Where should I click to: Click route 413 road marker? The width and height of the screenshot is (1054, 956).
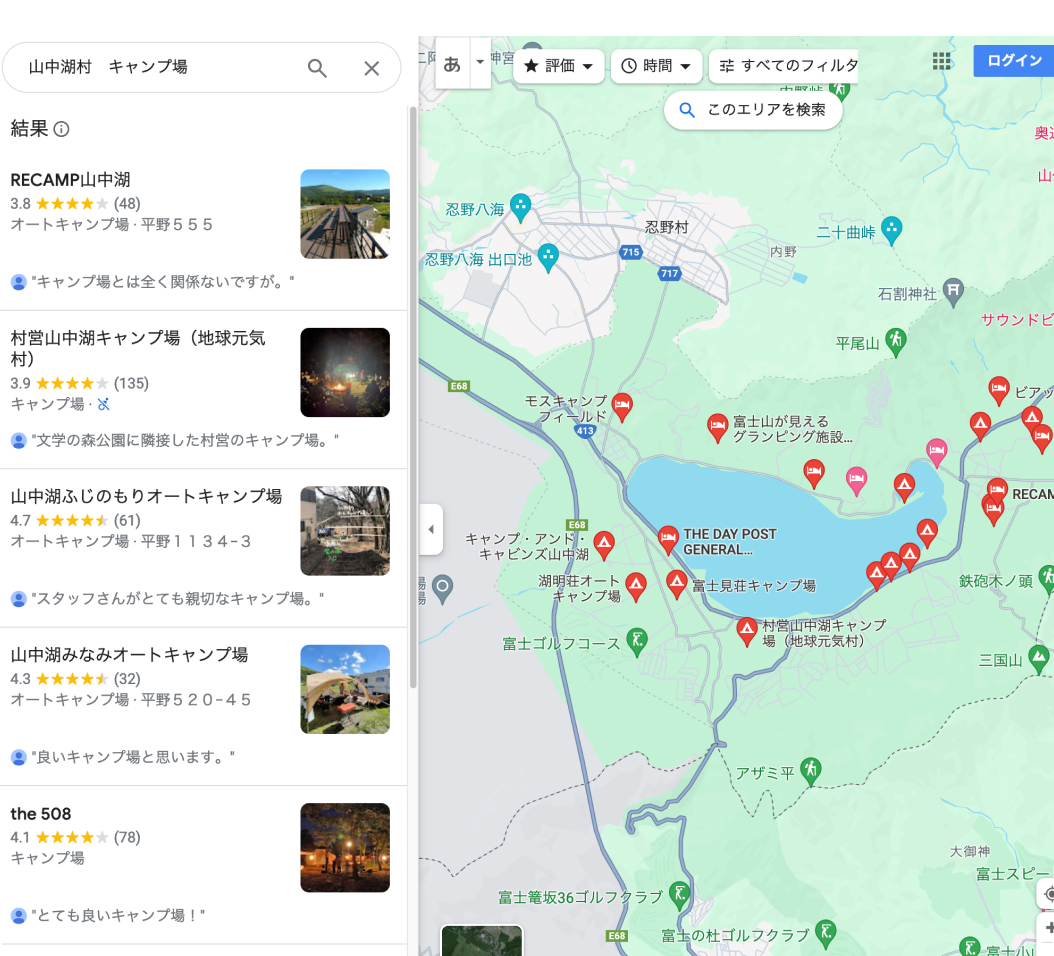click(x=585, y=431)
